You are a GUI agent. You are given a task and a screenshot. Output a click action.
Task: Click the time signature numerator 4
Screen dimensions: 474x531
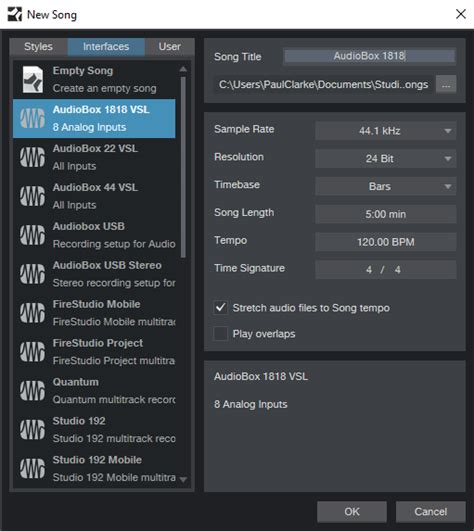point(369,270)
